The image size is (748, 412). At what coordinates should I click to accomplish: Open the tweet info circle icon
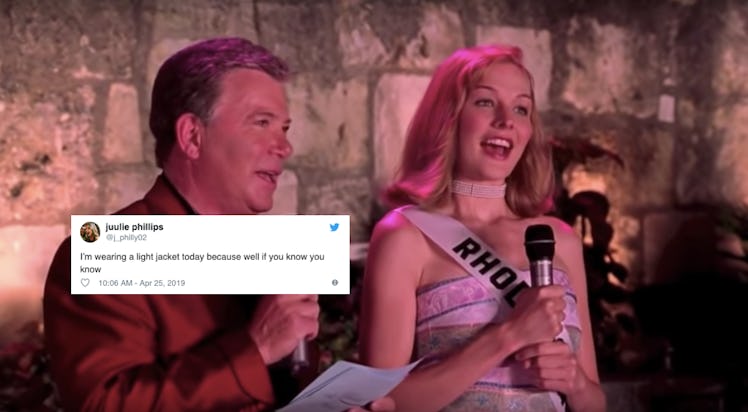pos(334,283)
